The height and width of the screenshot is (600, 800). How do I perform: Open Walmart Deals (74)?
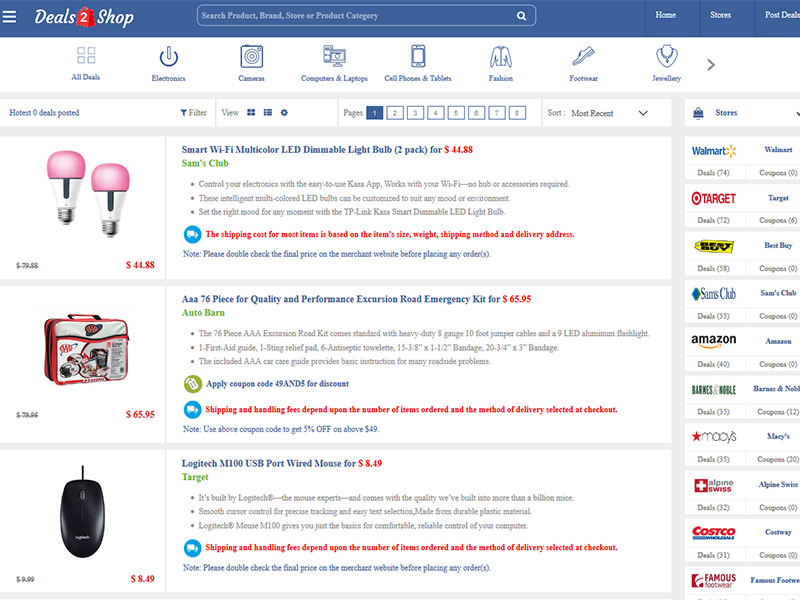pyautogui.click(x=713, y=173)
